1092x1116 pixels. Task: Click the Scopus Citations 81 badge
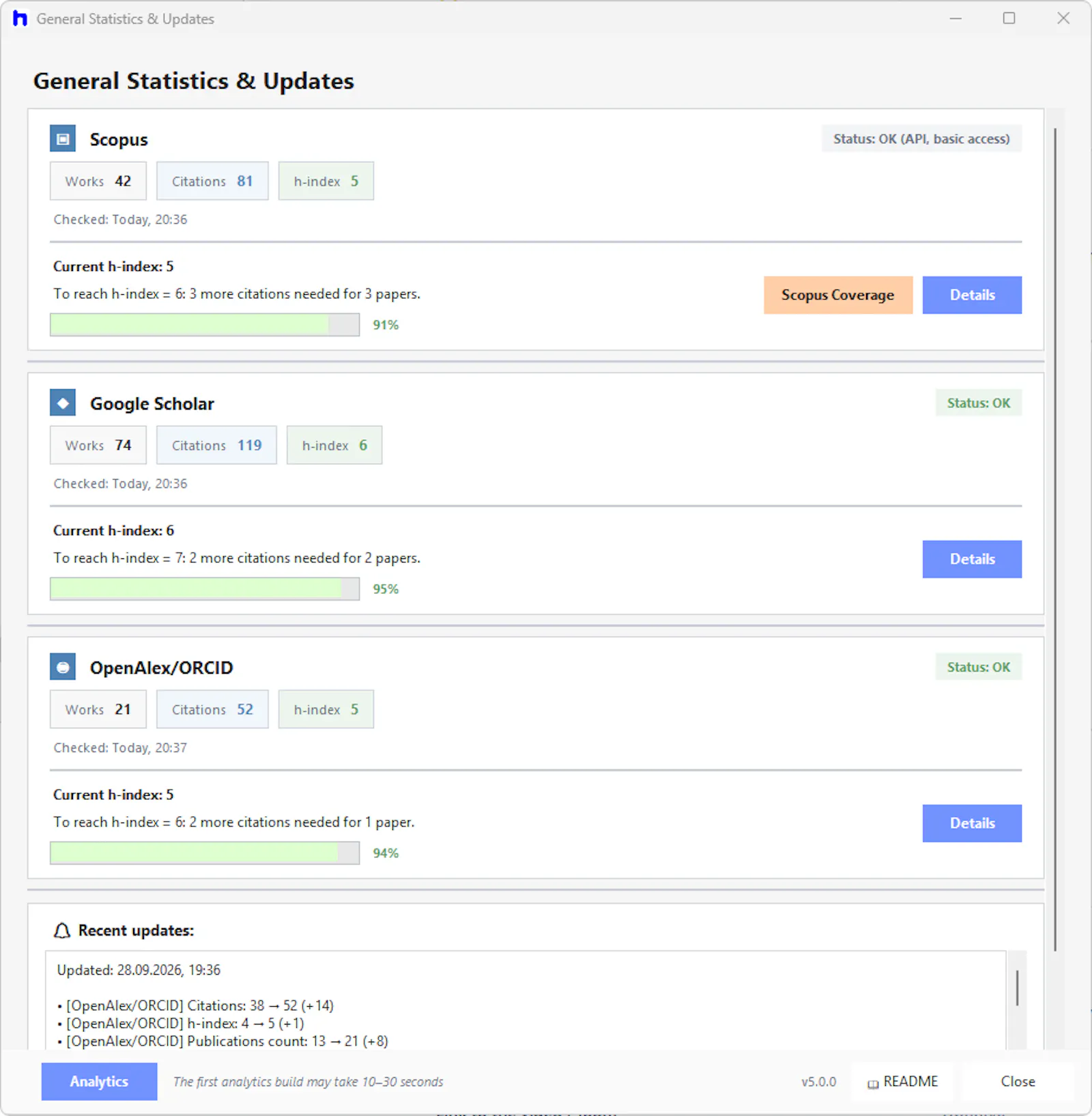tap(212, 181)
